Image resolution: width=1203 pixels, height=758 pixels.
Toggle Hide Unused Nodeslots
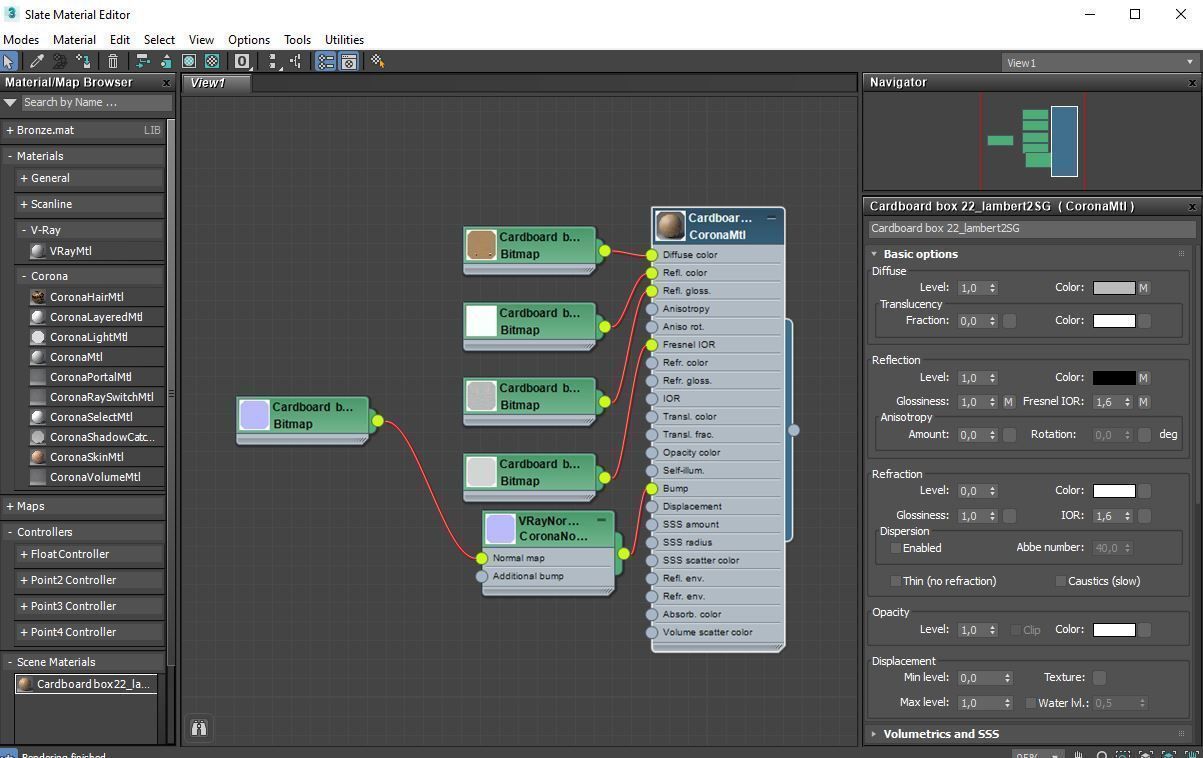coord(165,61)
